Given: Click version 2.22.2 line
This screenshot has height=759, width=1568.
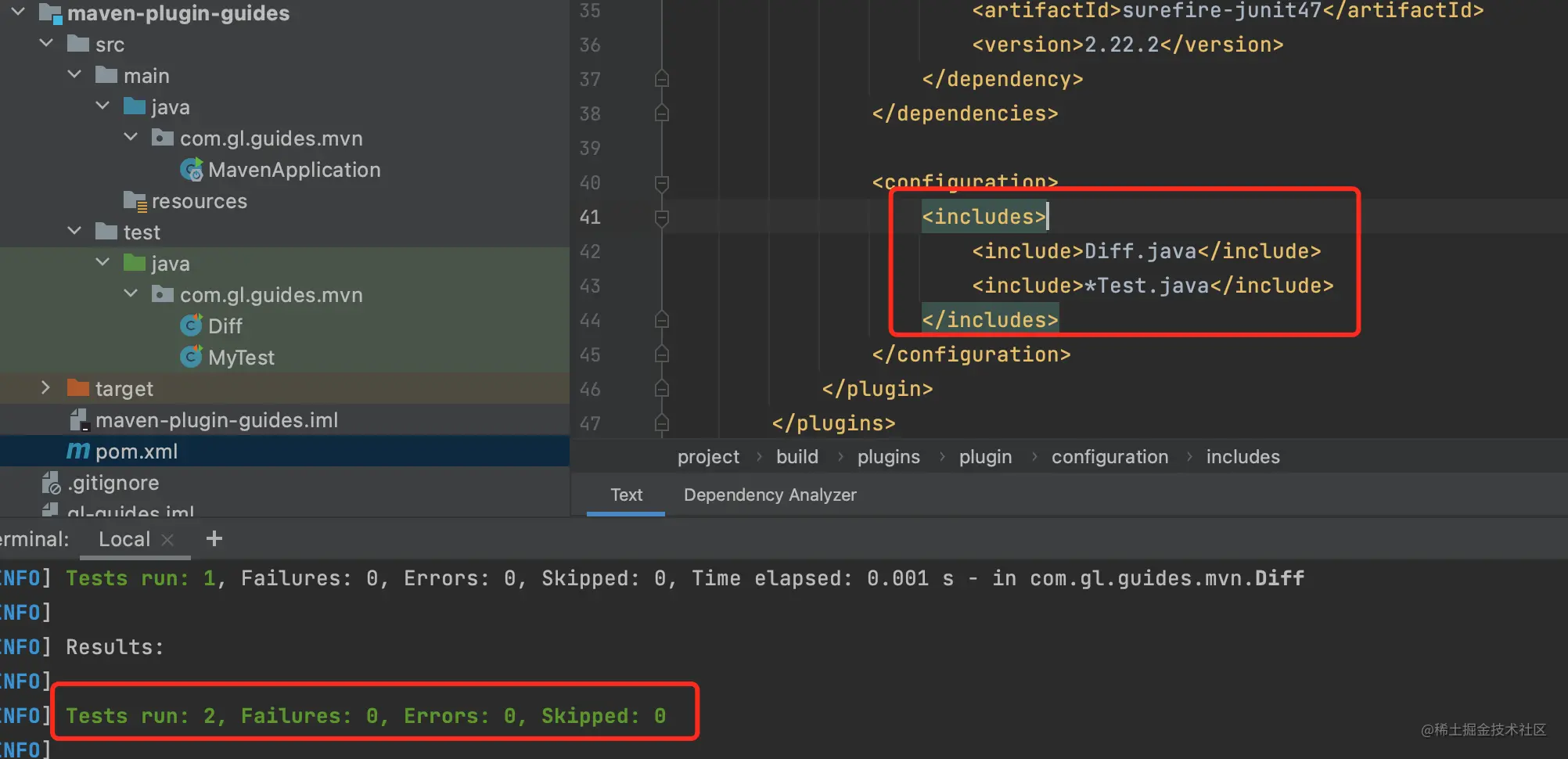Looking at the screenshot, I should pos(1127,45).
